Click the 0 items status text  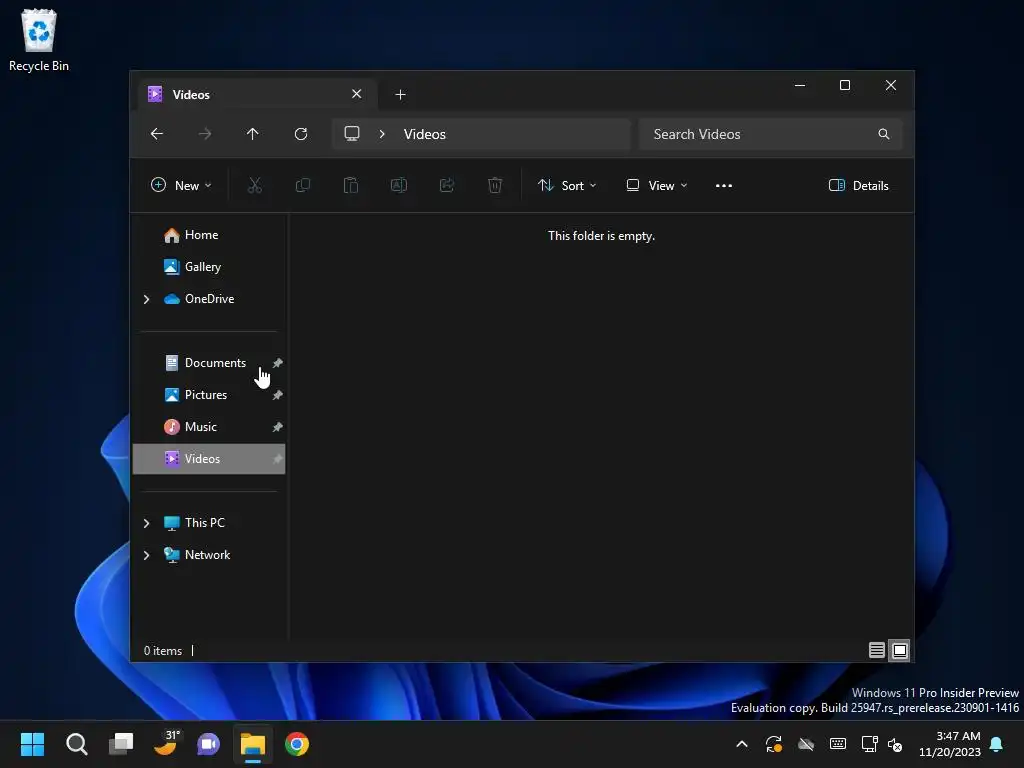click(163, 651)
